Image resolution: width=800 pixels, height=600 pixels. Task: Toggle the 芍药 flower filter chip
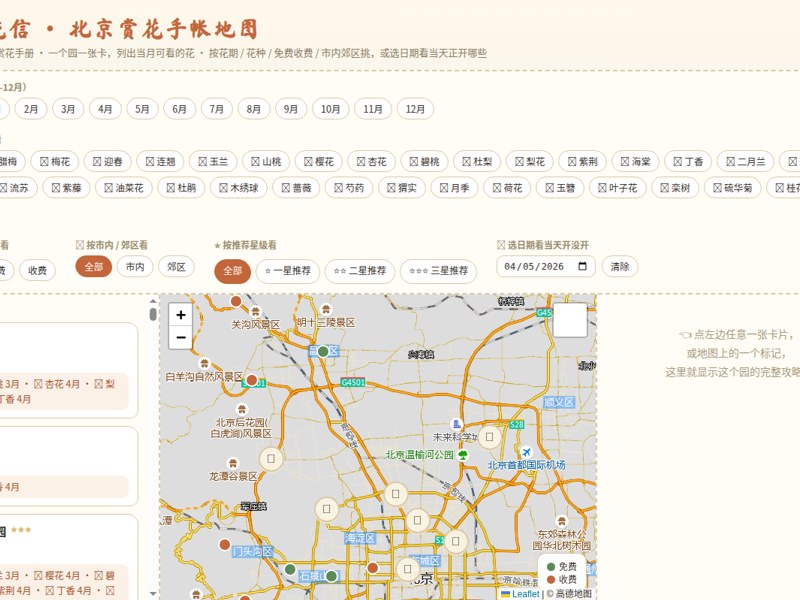point(349,188)
